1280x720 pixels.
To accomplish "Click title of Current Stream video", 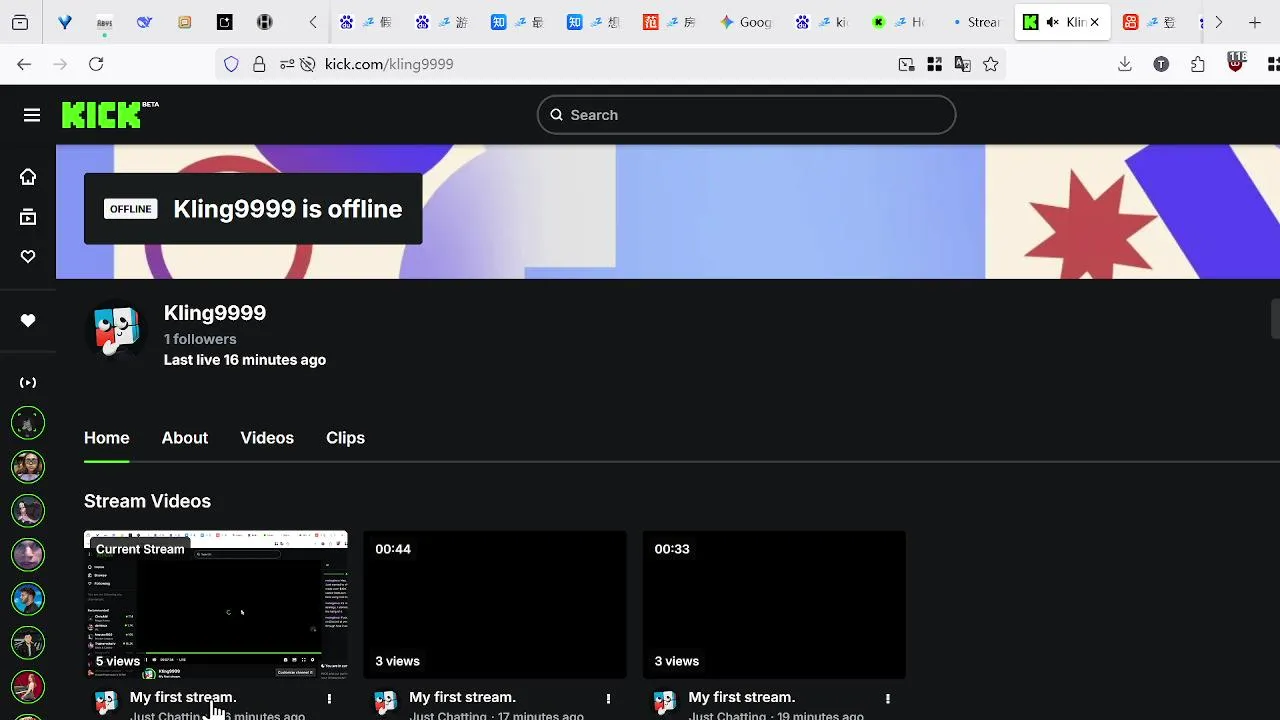I will point(183,697).
